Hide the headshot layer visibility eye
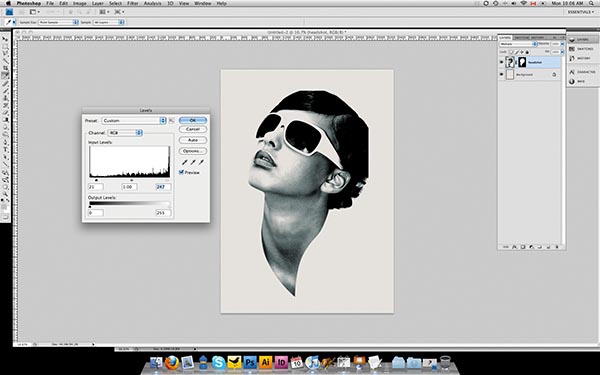 502,62
